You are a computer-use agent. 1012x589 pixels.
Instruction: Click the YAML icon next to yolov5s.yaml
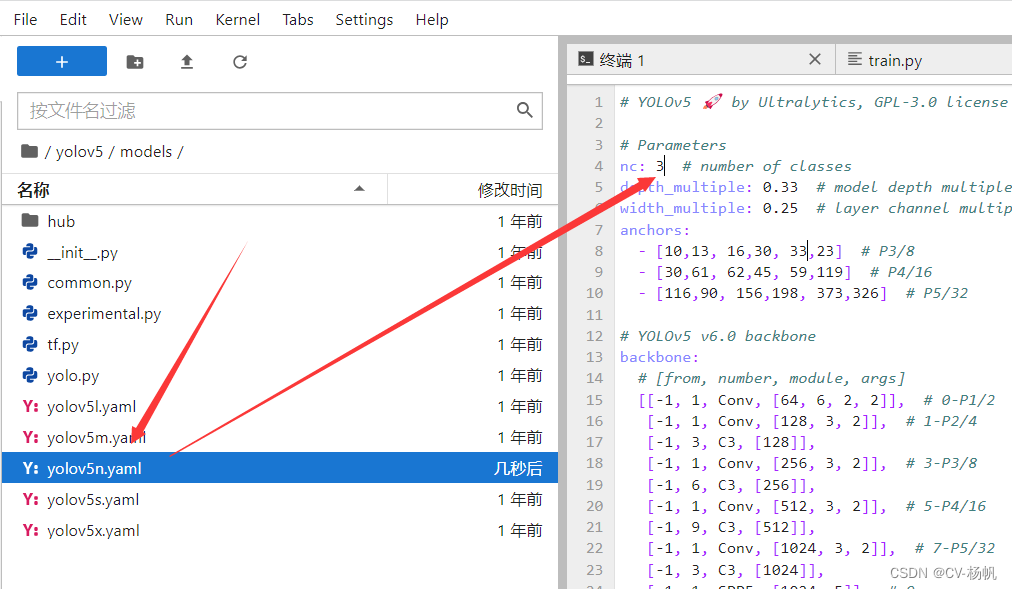[30, 499]
